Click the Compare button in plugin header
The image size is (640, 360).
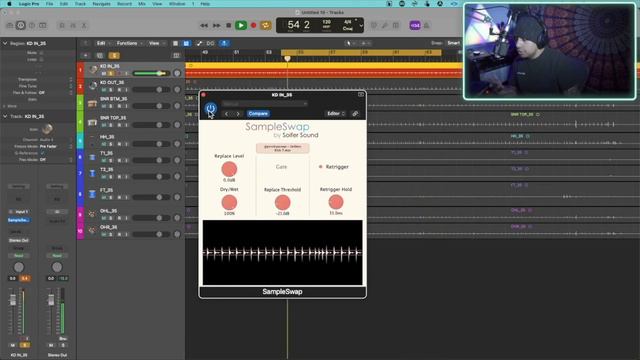pos(258,113)
